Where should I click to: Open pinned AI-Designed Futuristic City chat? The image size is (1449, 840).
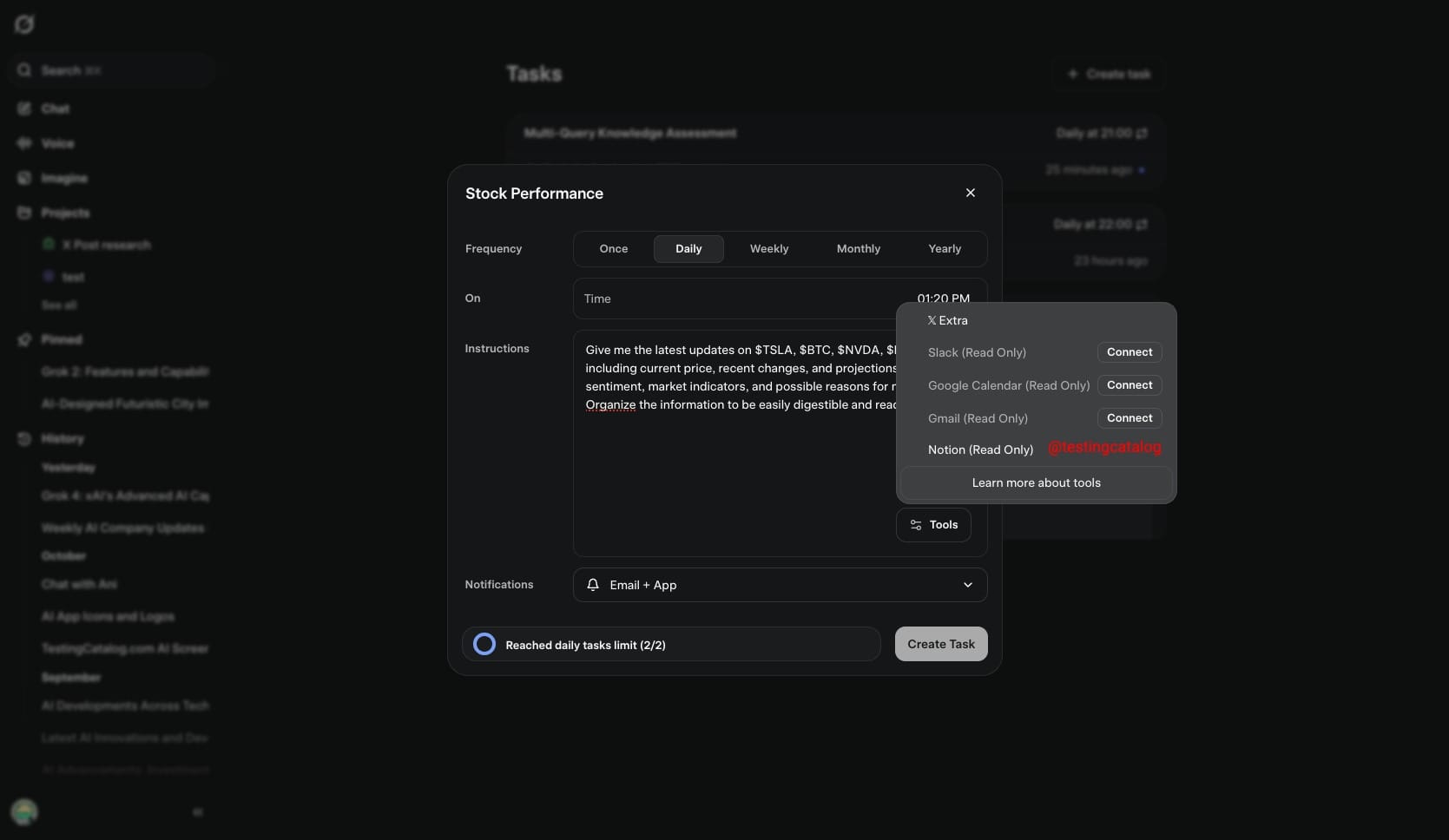[x=125, y=404]
